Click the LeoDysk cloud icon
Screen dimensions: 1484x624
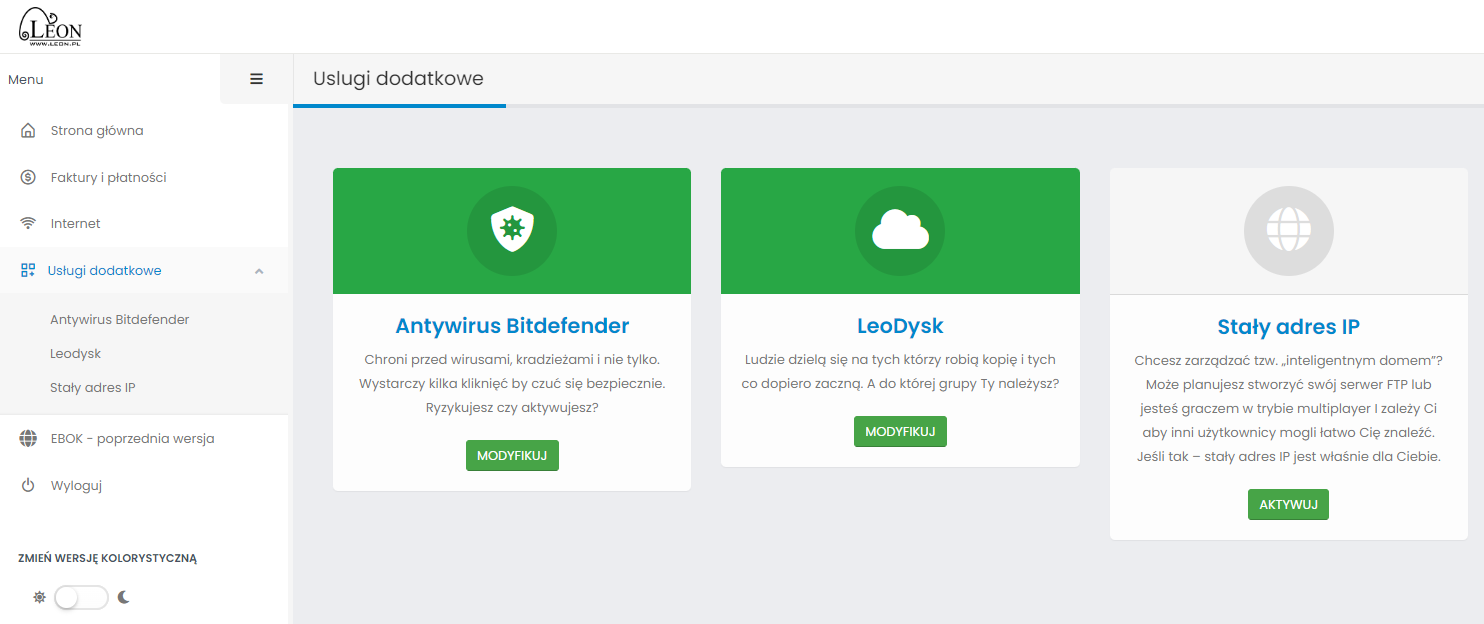pos(900,230)
